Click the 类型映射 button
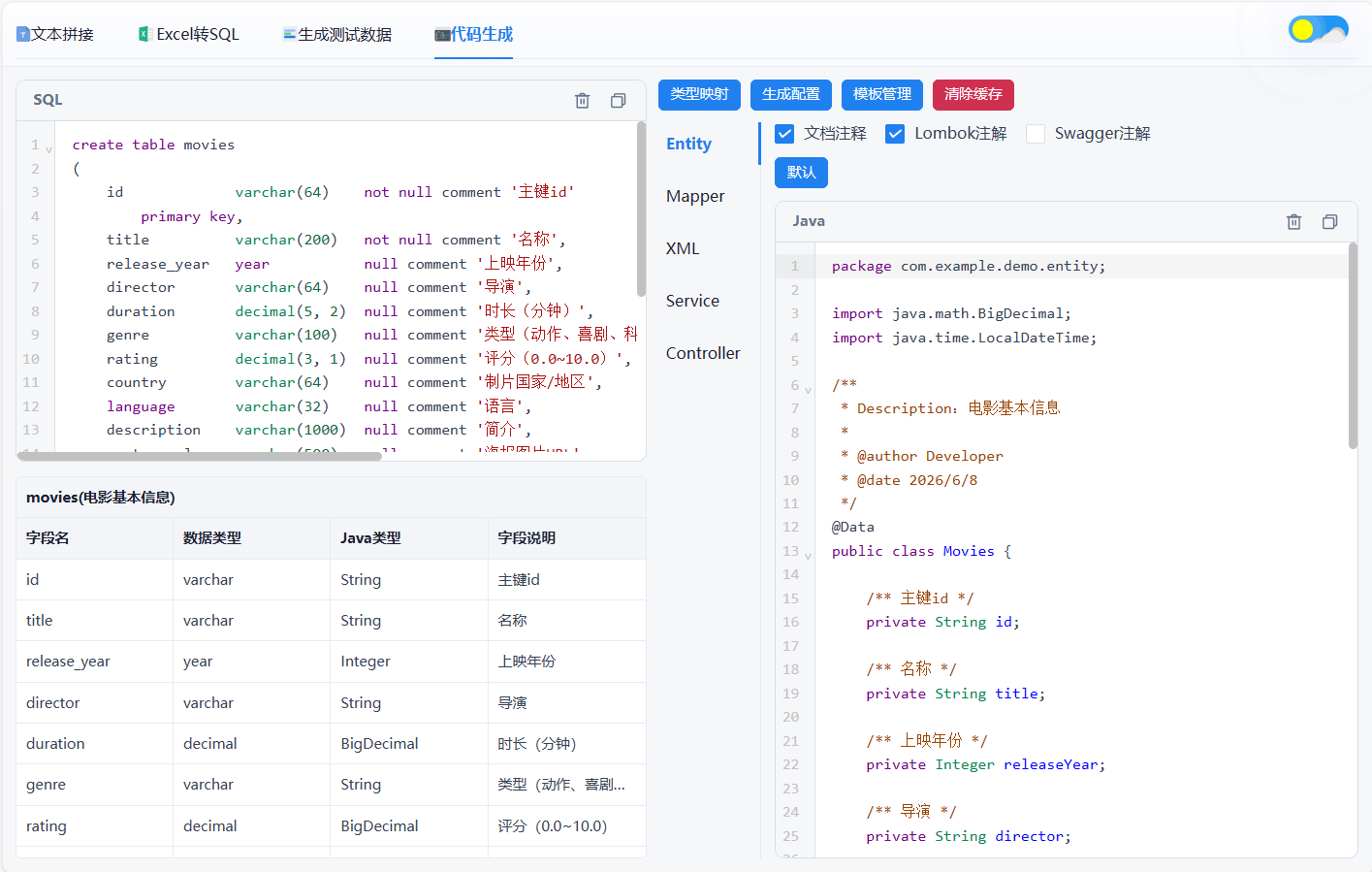 (x=699, y=94)
